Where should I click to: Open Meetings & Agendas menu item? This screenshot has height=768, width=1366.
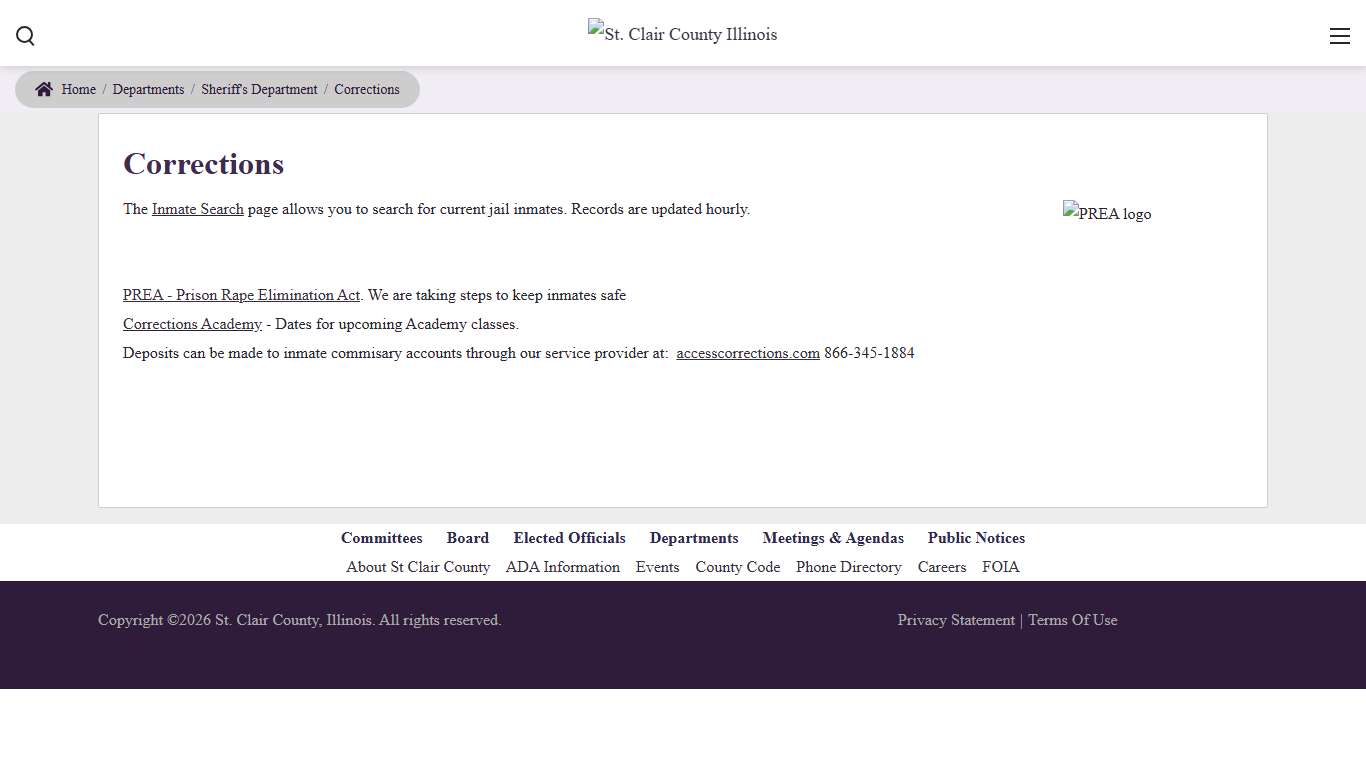[x=833, y=538]
